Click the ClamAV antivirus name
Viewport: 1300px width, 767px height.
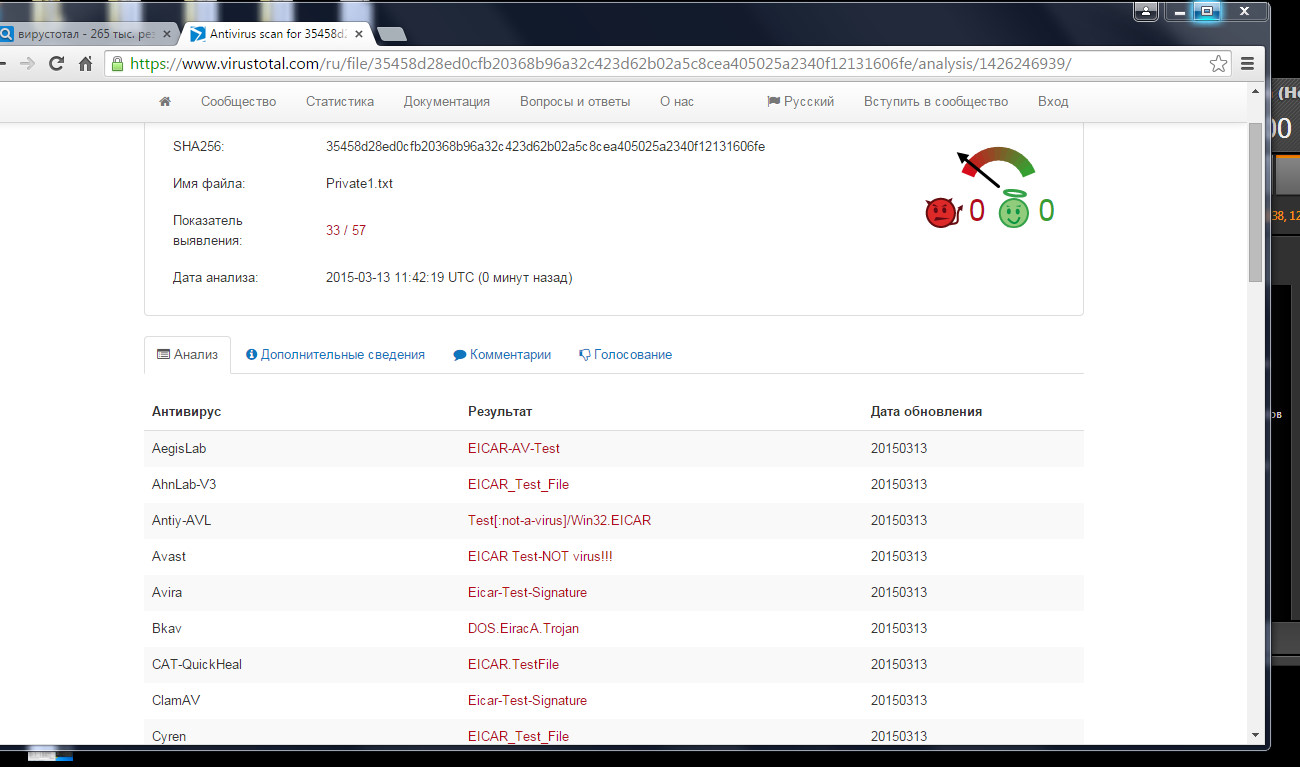[175, 700]
